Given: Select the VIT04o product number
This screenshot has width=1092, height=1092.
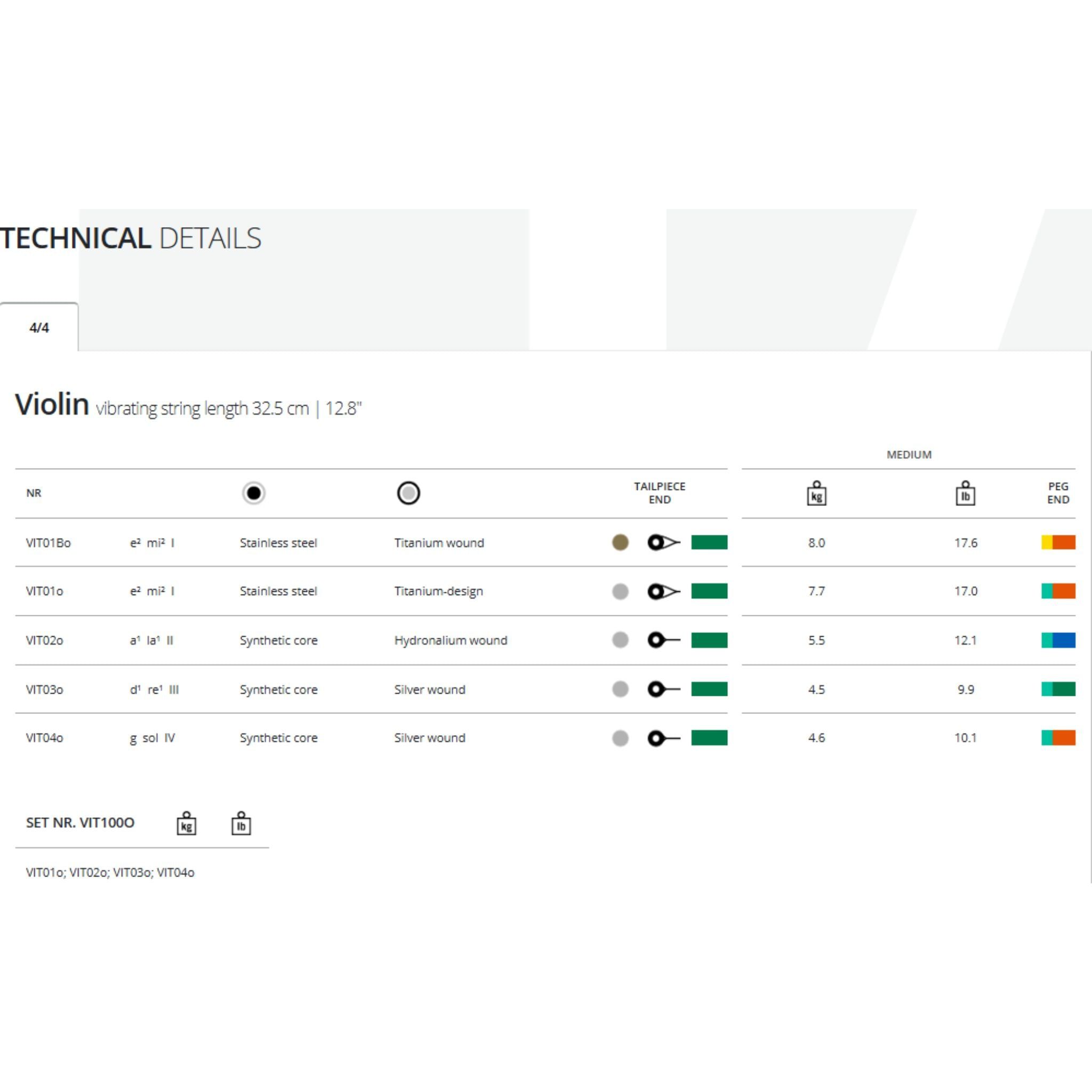Looking at the screenshot, I should click(45, 737).
